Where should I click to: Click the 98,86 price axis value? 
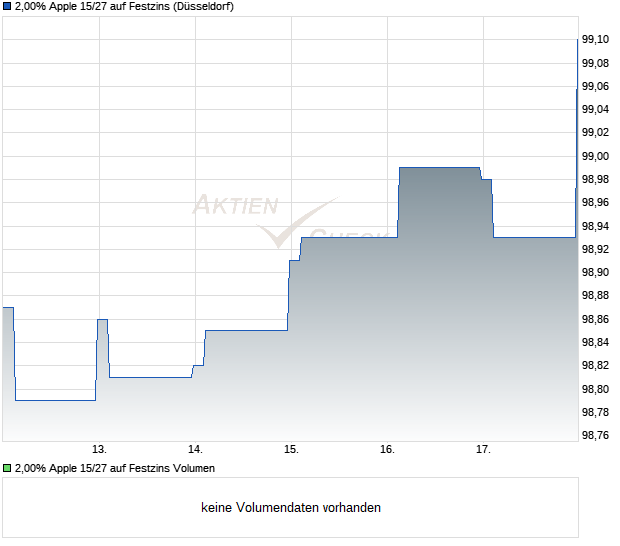(595, 319)
